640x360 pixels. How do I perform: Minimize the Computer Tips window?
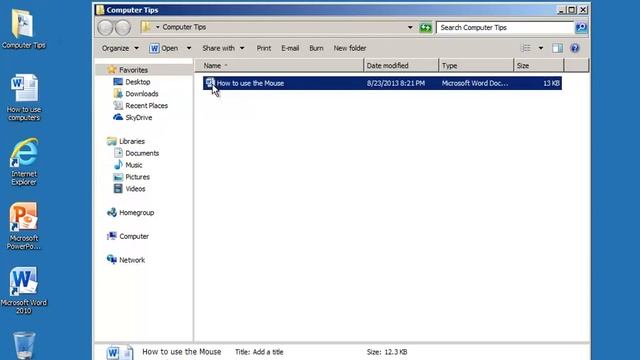(561, 10)
